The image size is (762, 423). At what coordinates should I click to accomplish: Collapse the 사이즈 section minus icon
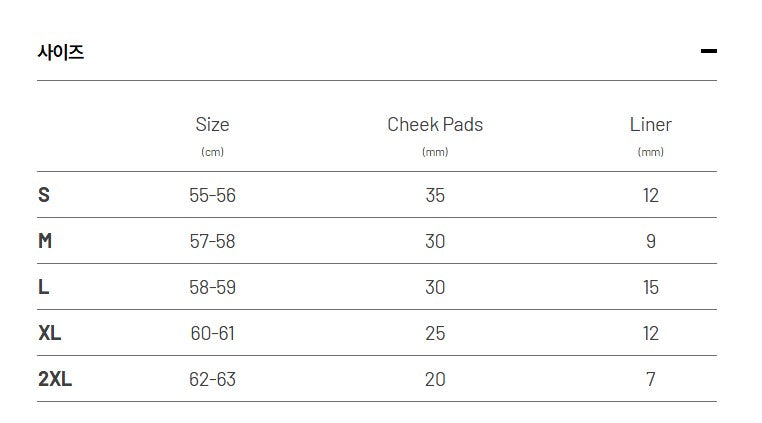(x=708, y=51)
